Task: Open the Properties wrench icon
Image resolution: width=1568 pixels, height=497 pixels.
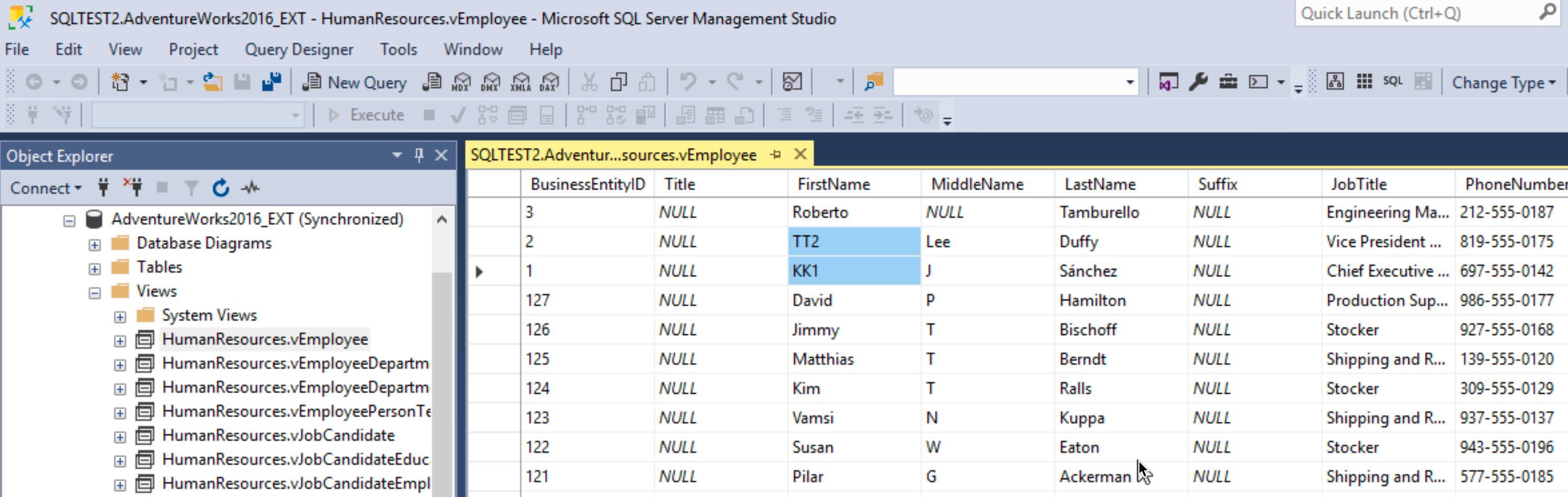Action: (x=1198, y=81)
